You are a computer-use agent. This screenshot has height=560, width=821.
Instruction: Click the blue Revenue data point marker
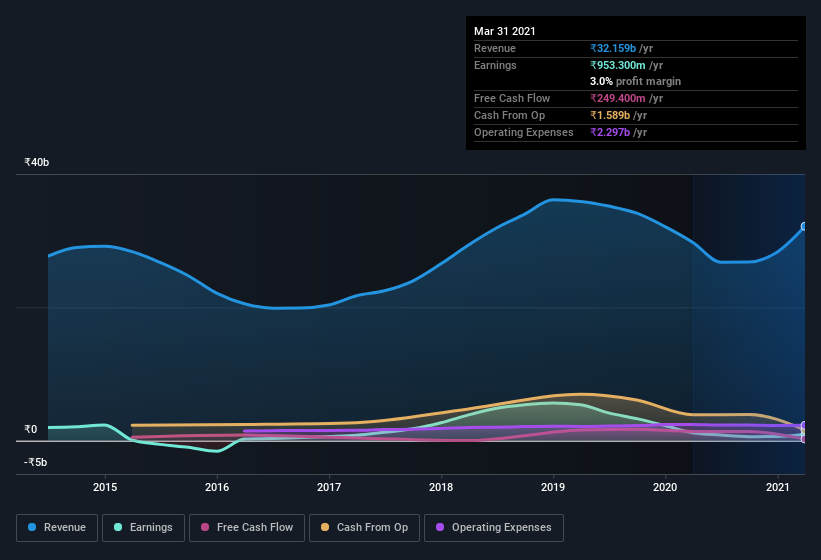[804, 227]
